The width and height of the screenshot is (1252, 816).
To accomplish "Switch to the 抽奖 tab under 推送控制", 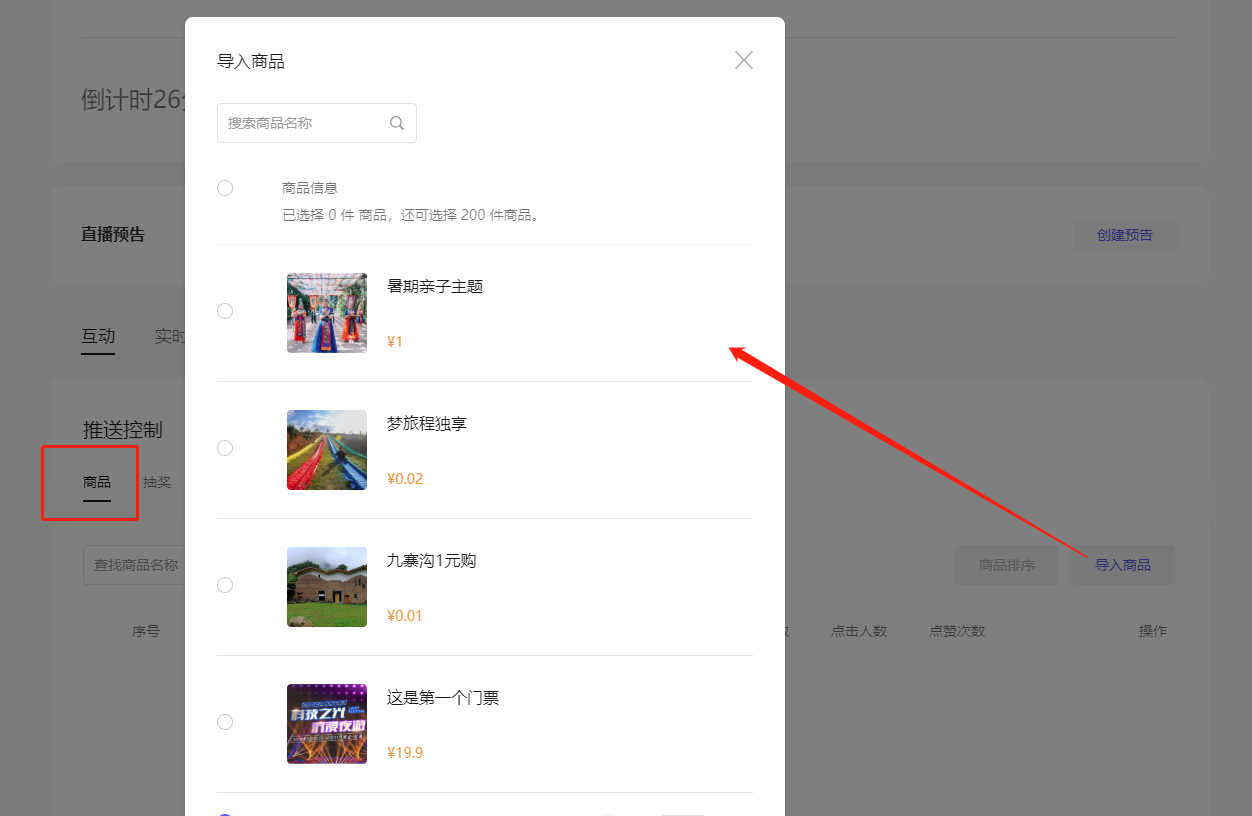I will pyautogui.click(x=157, y=483).
